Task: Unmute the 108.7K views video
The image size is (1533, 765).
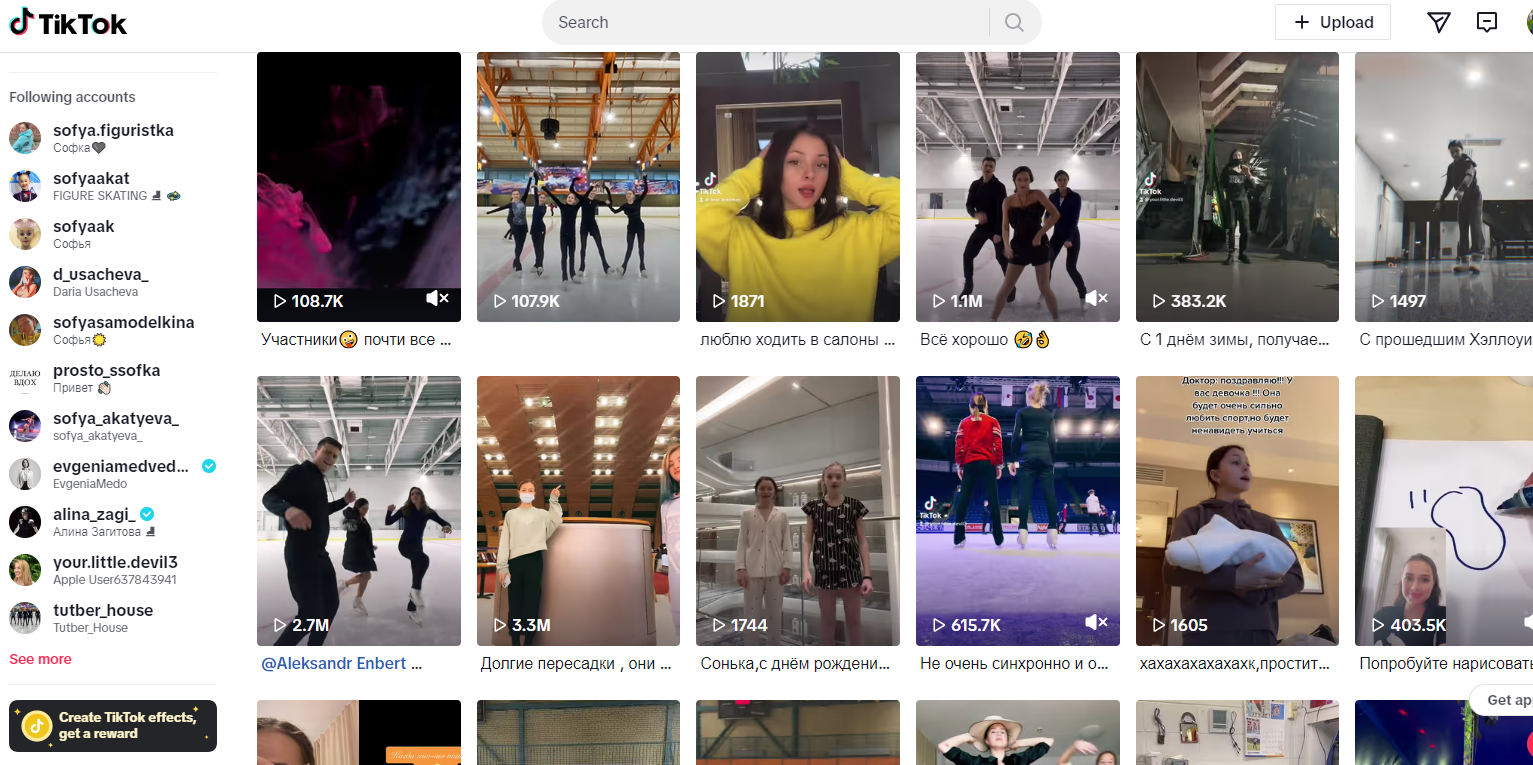Action: click(437, 299)
